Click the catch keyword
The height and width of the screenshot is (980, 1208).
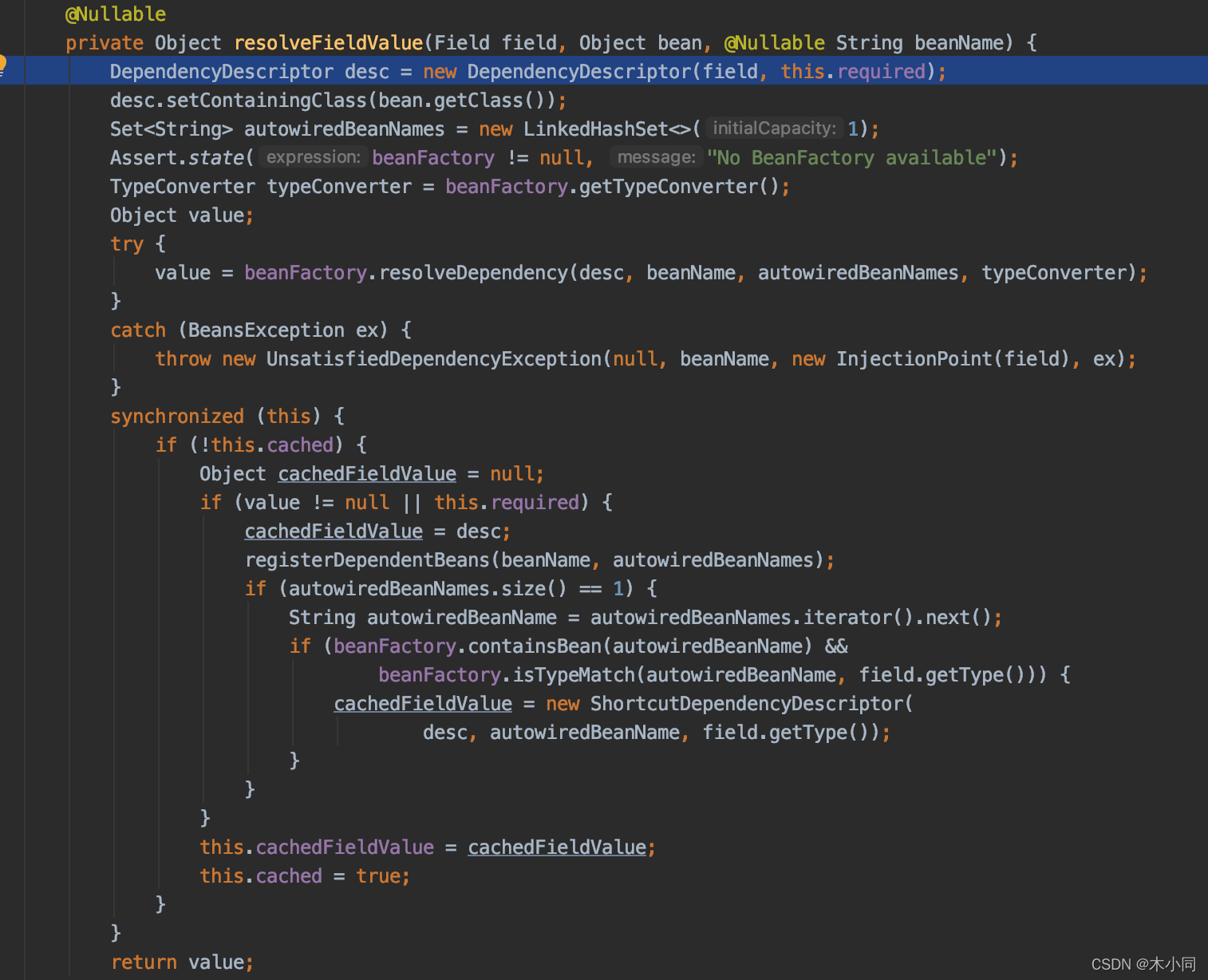click(x=138, y=330)
